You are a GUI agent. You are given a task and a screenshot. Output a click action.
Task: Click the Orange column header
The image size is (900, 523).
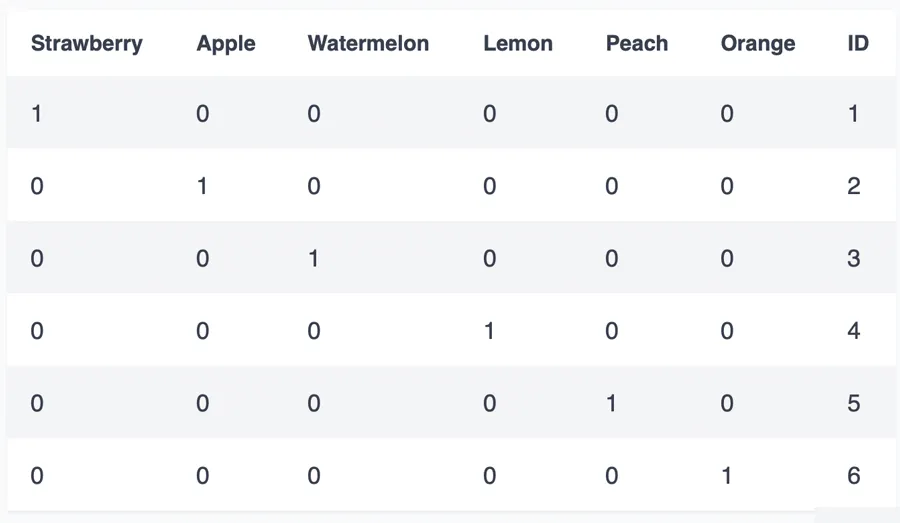coord(758,44)
